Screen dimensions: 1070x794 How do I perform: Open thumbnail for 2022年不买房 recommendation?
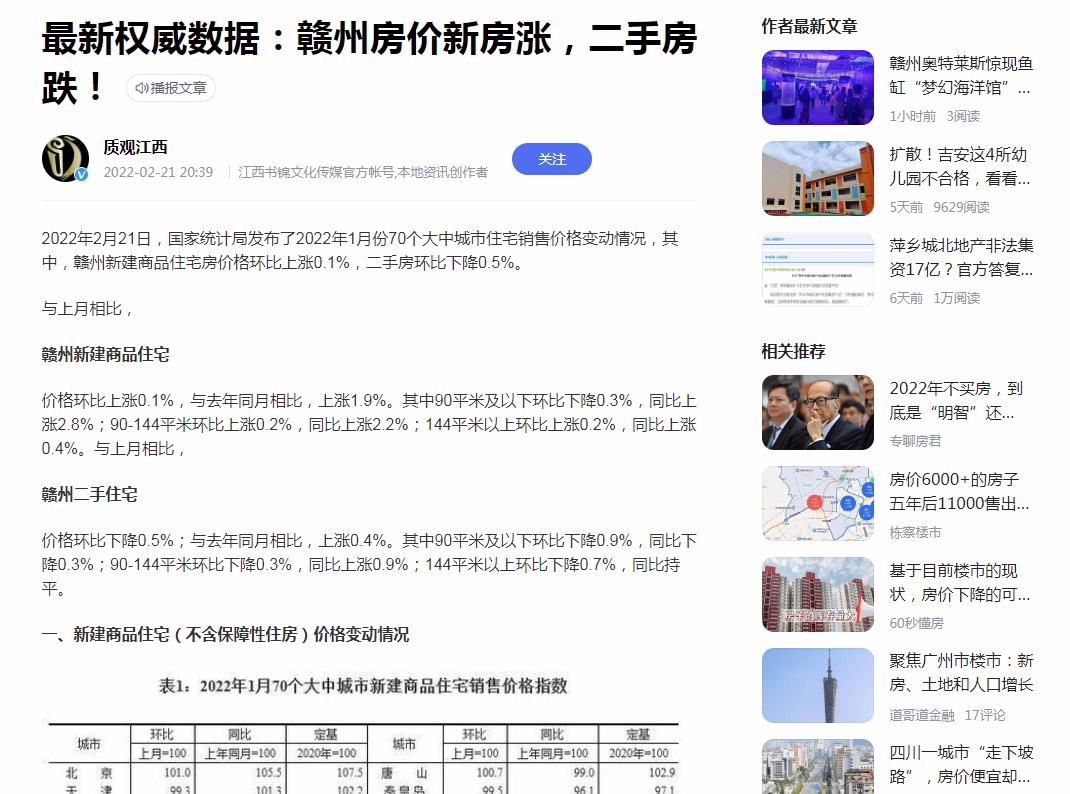[x=818, y=413]
